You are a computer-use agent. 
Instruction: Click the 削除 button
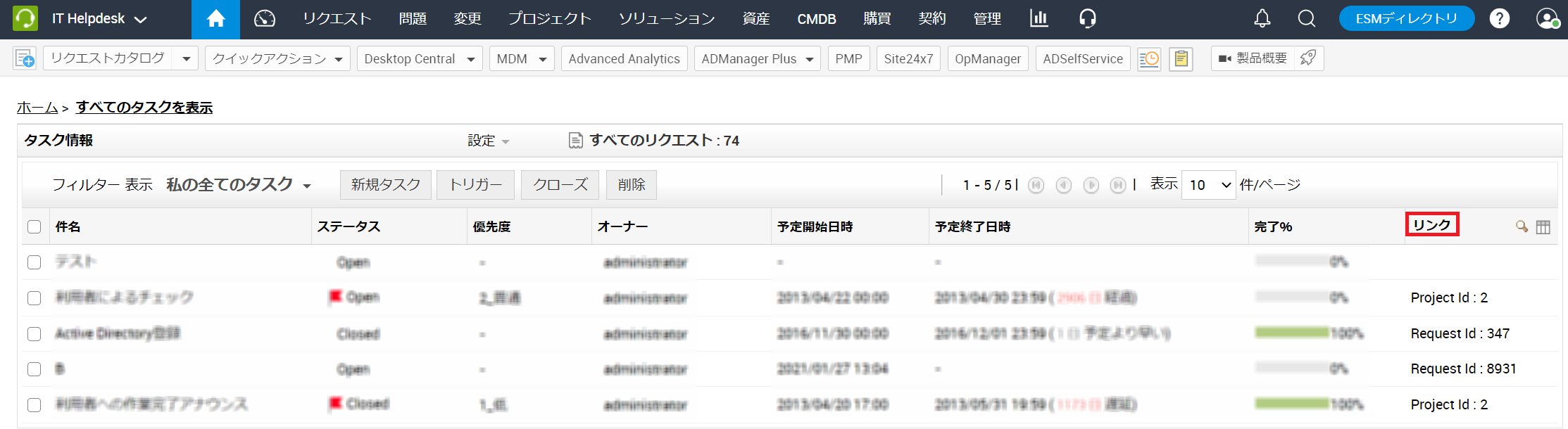(632, 185)
